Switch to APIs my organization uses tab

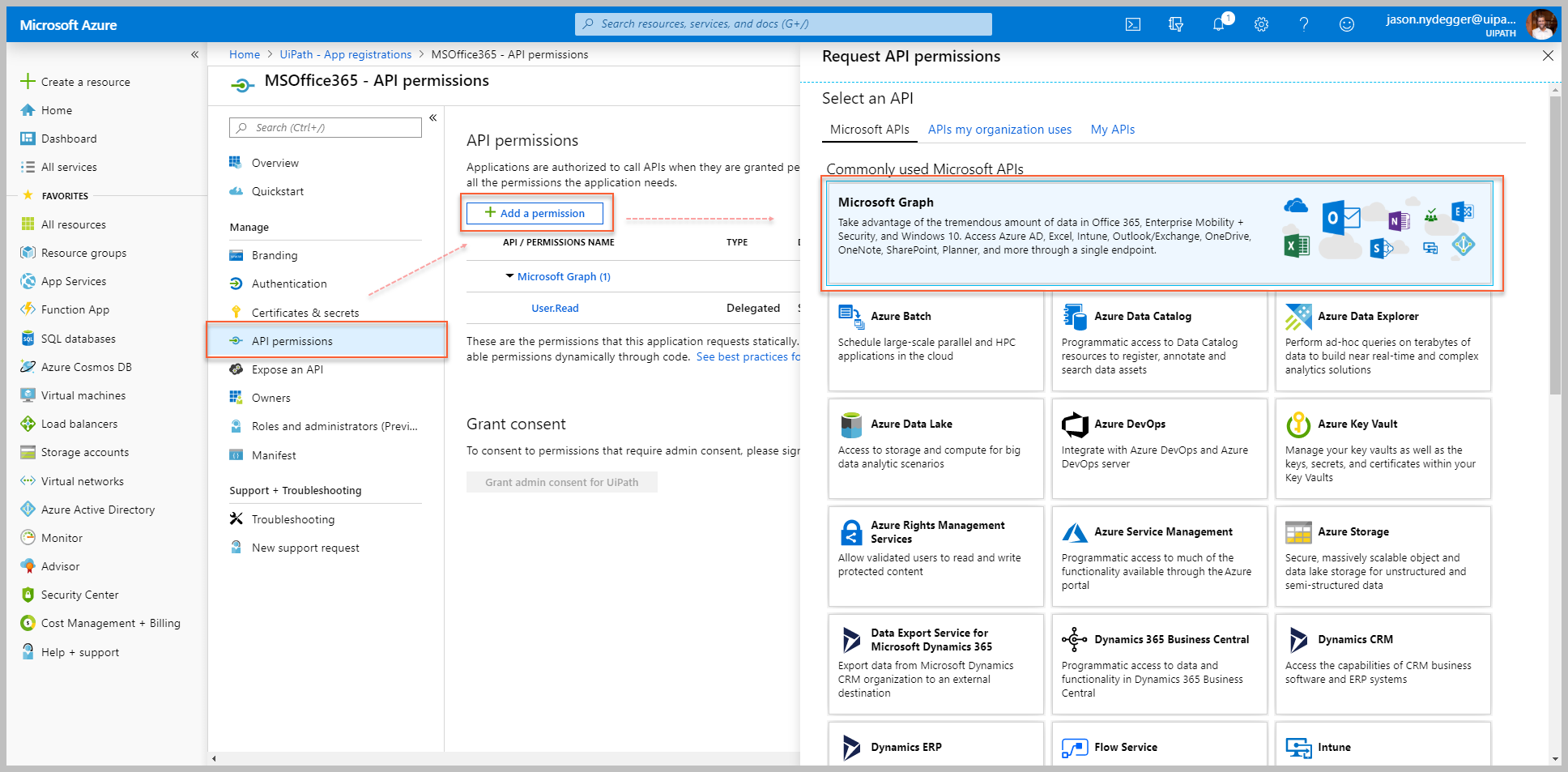pyautogui.click(x=999, y=130)
